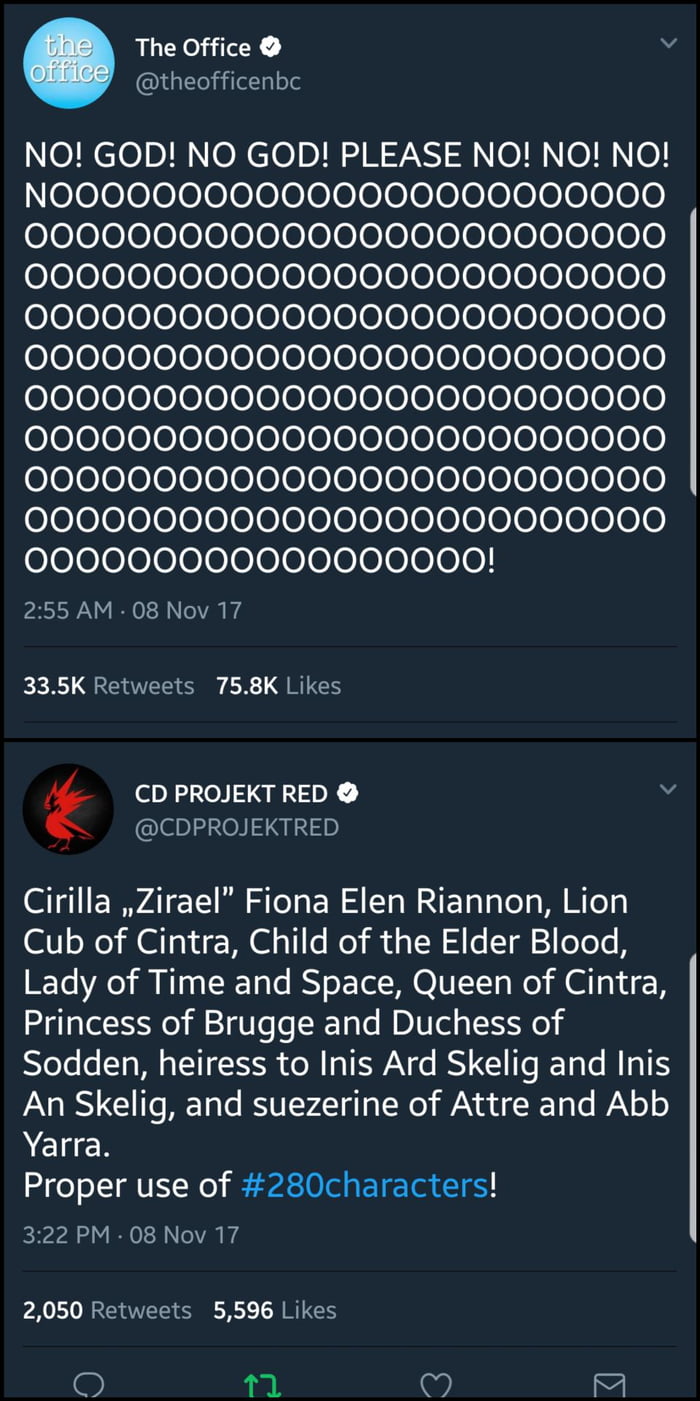Share the tweet via envelope message icon
This screenshot has width=700, height=1401.
(609, 1384)
